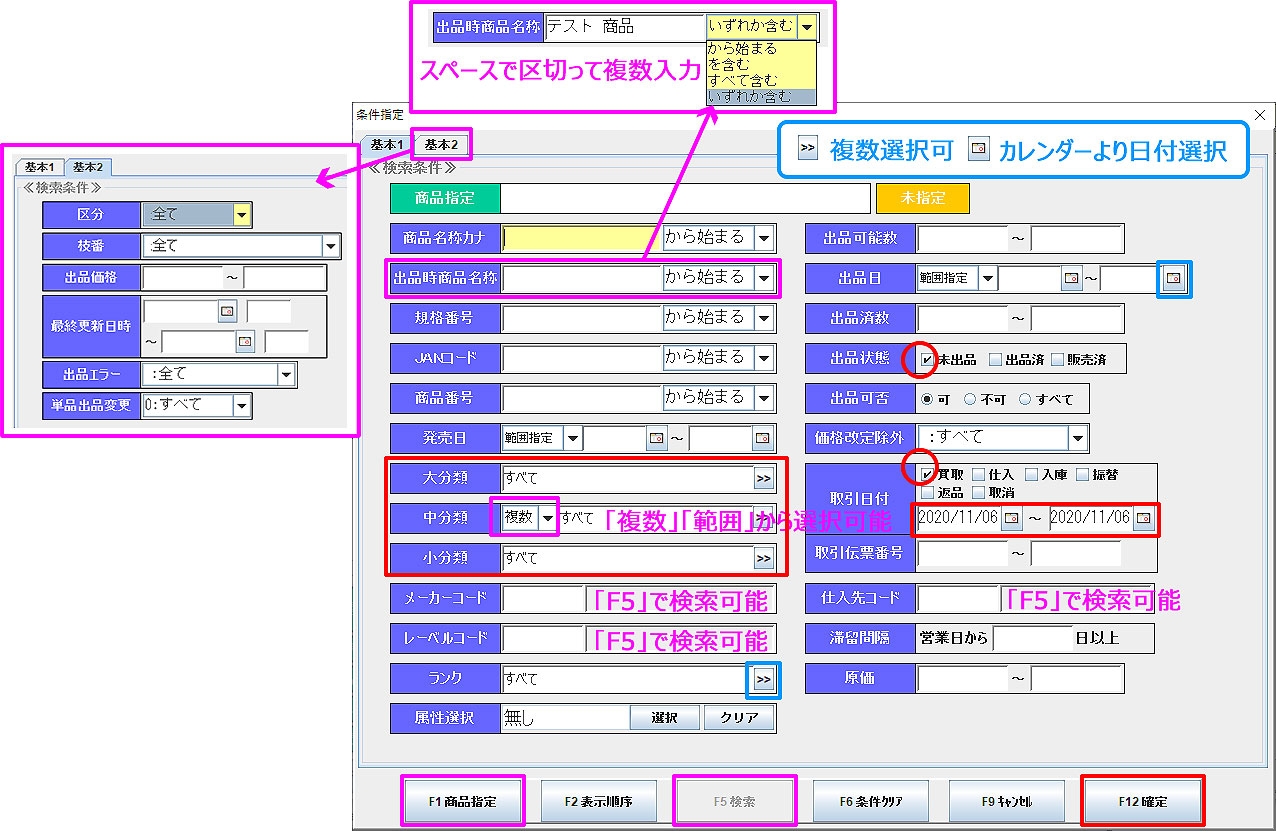Image resolution: width=1276 pixels, height=831 pixels.
Task: Open calendar for 出品日 start date
Action: coord(1071,278)
